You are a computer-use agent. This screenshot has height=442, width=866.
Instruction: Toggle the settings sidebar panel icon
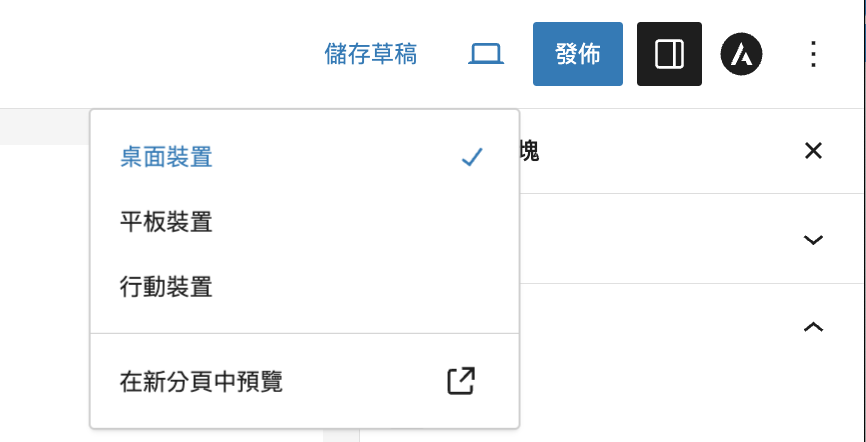pos(669,54)
